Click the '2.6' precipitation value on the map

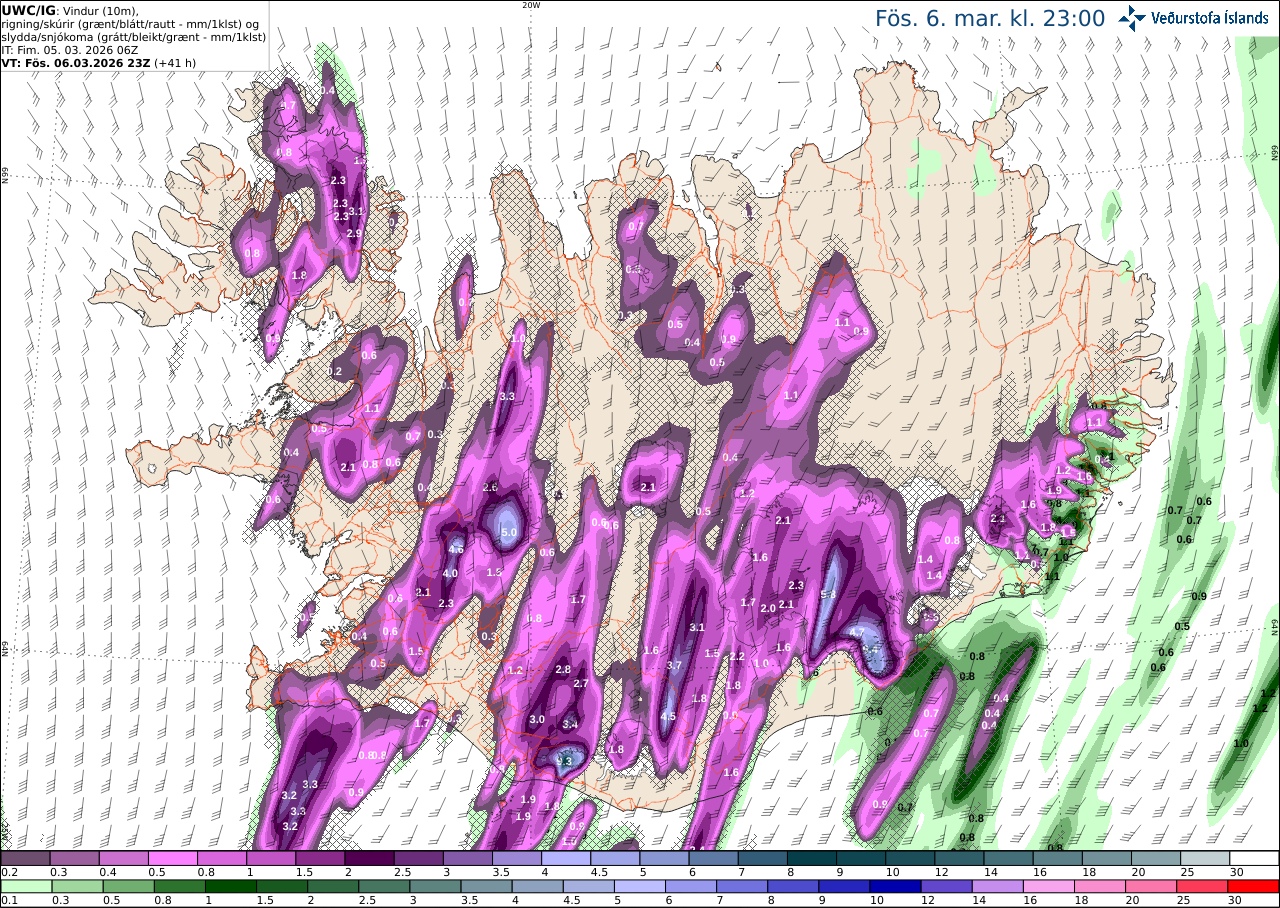click(490, 488)
